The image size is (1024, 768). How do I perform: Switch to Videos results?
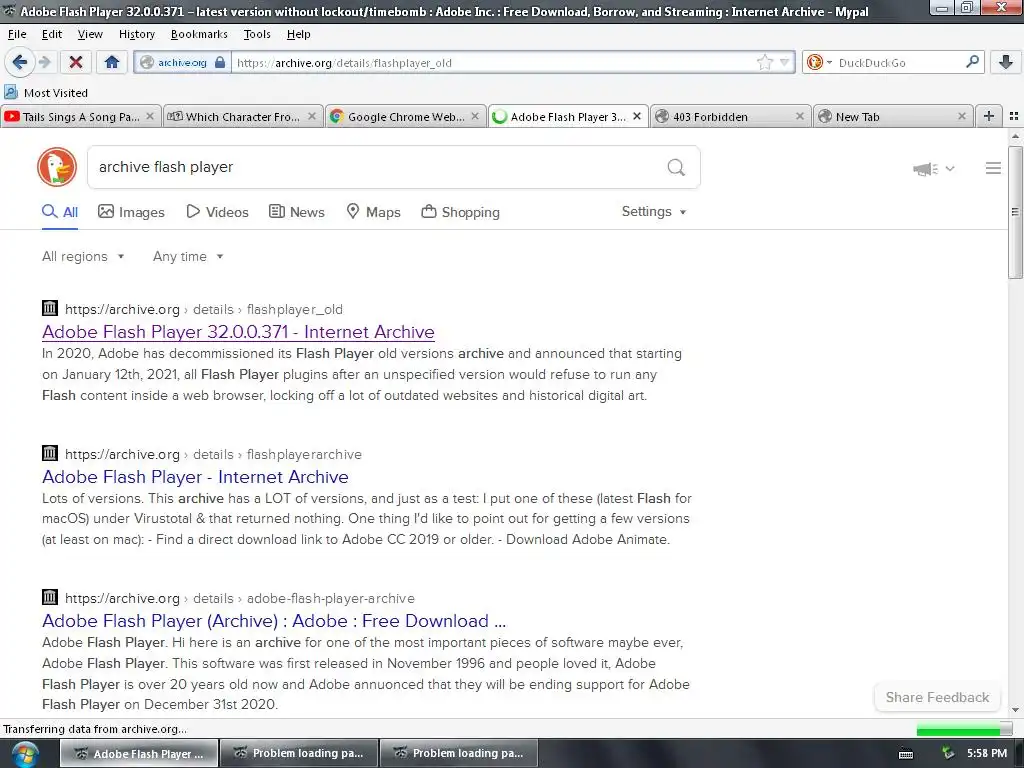coord(217,212)
